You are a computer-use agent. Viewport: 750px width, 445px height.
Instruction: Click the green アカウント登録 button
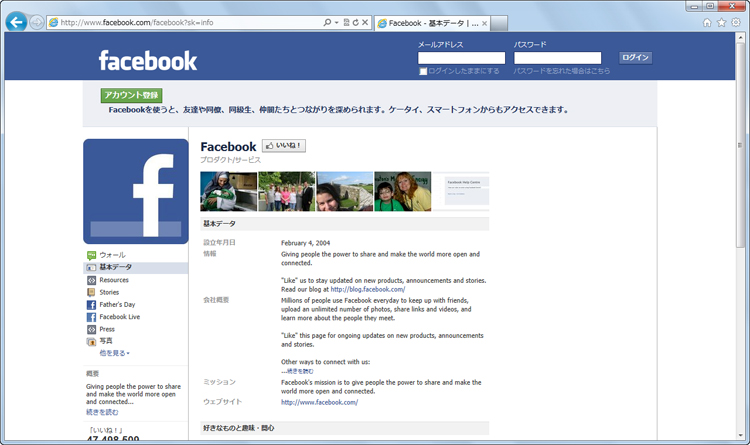pyautogui.click(x=132, y=95)
